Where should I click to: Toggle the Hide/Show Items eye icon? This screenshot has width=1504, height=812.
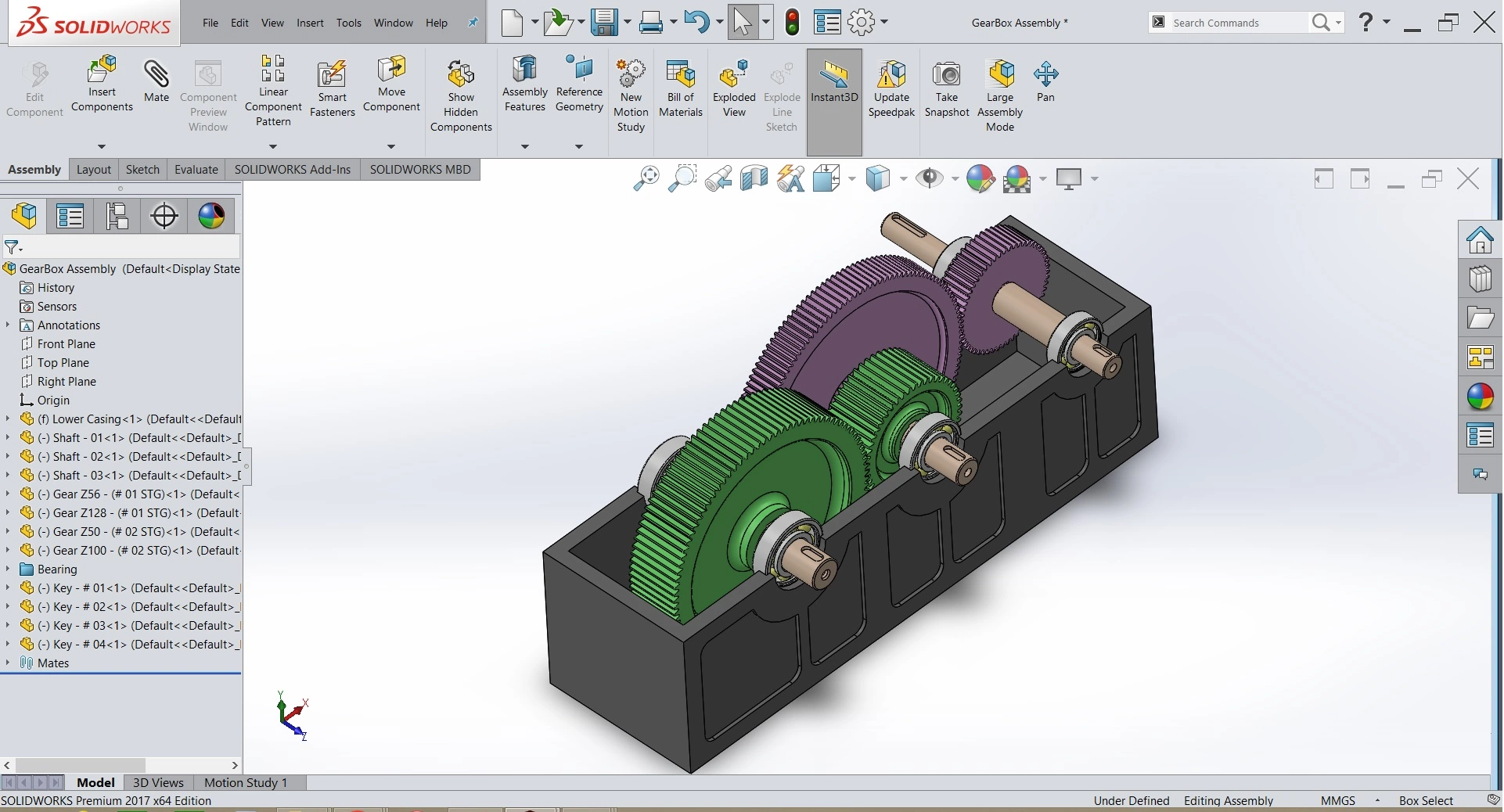(930, 179)
